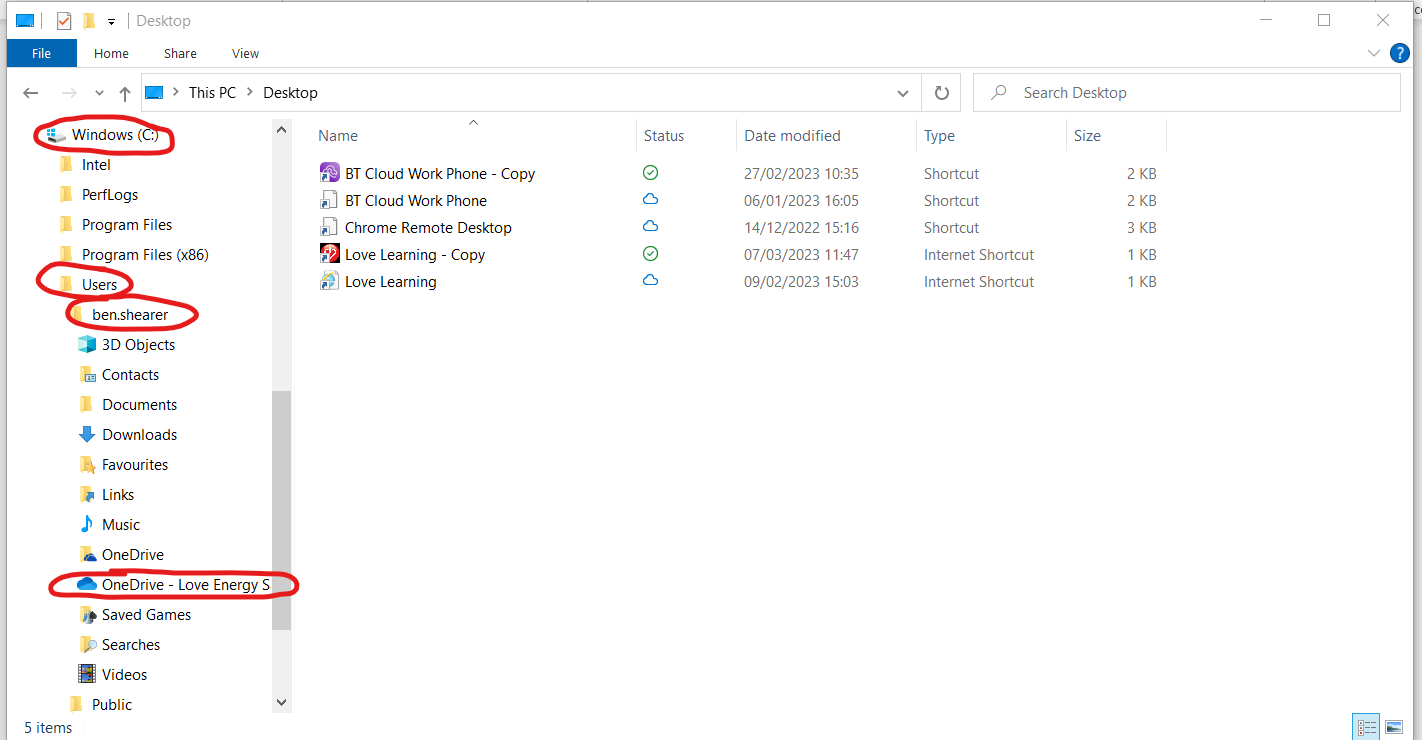The height and width of the screenshot is (740, 1422).
Task: Click the synced status icon for Love Learning - Copy
Action: point(650,254)
